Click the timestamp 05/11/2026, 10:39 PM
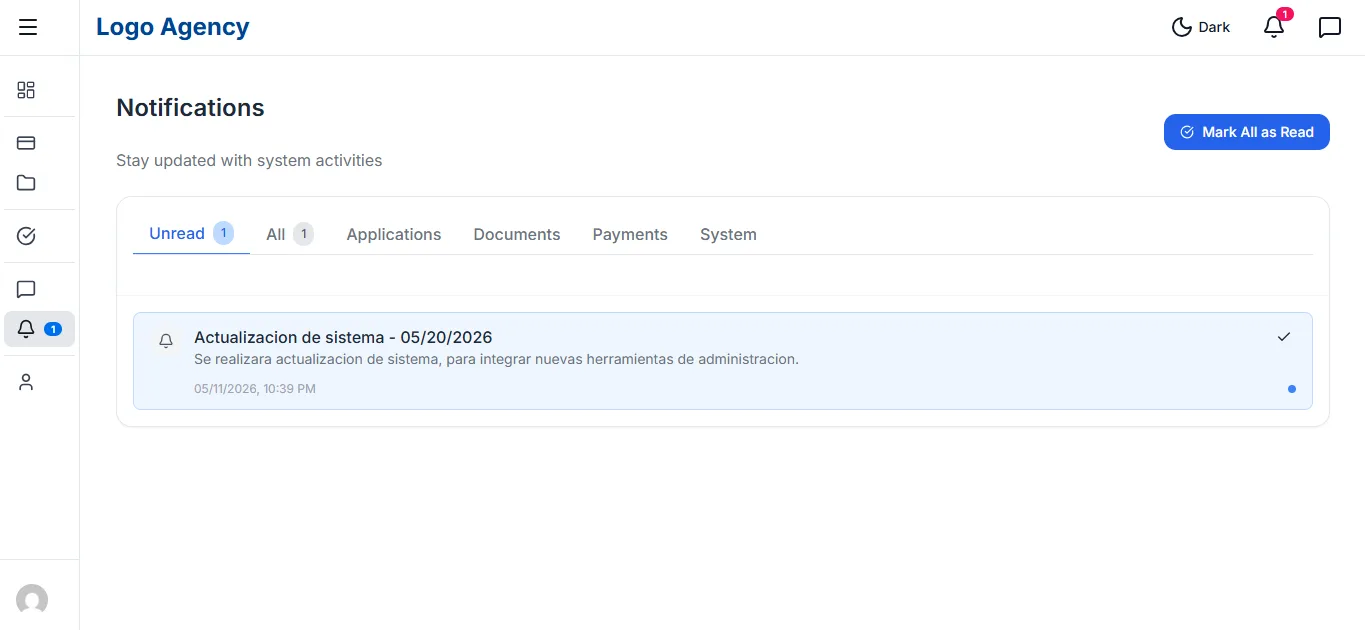The image size is (1365, 630). pyautogui.click(x=255, y=388)
